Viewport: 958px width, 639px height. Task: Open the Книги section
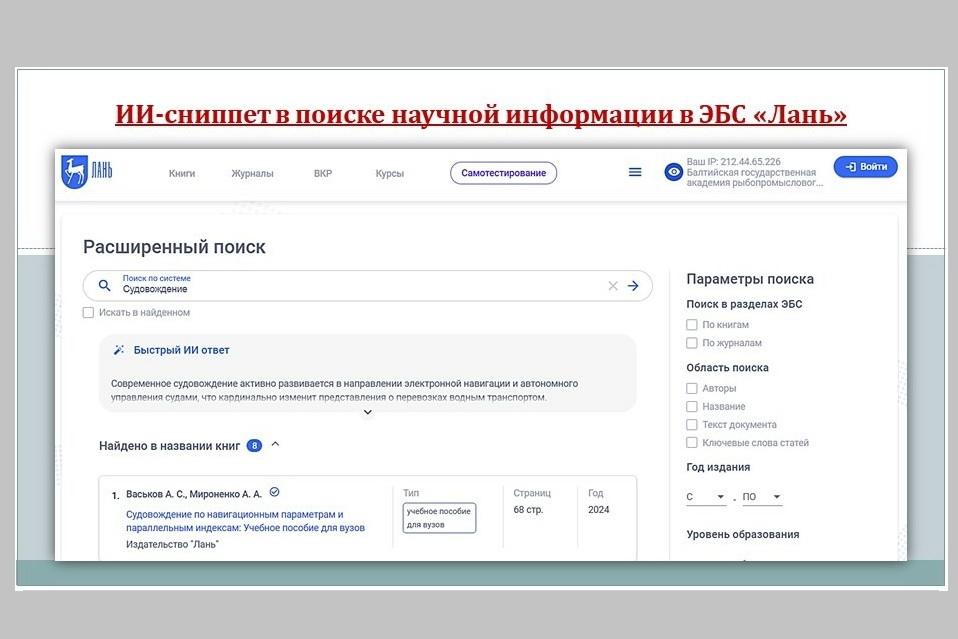181,173
